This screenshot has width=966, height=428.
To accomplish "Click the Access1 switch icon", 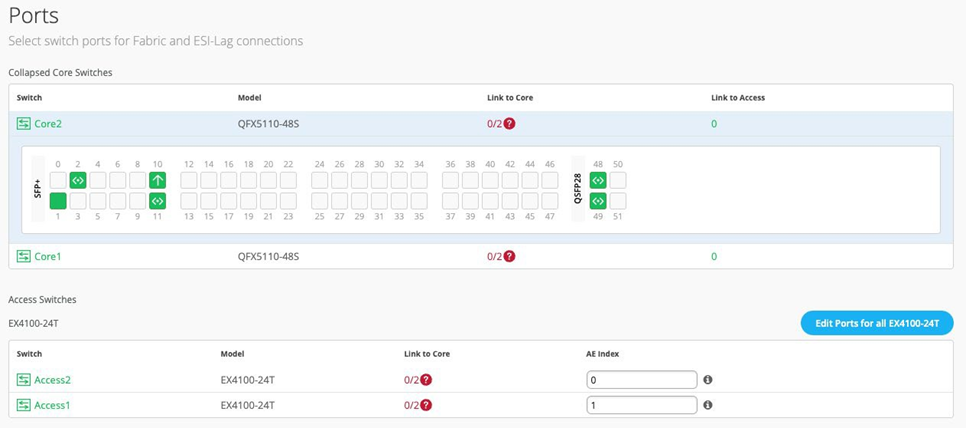I will 24,405.
